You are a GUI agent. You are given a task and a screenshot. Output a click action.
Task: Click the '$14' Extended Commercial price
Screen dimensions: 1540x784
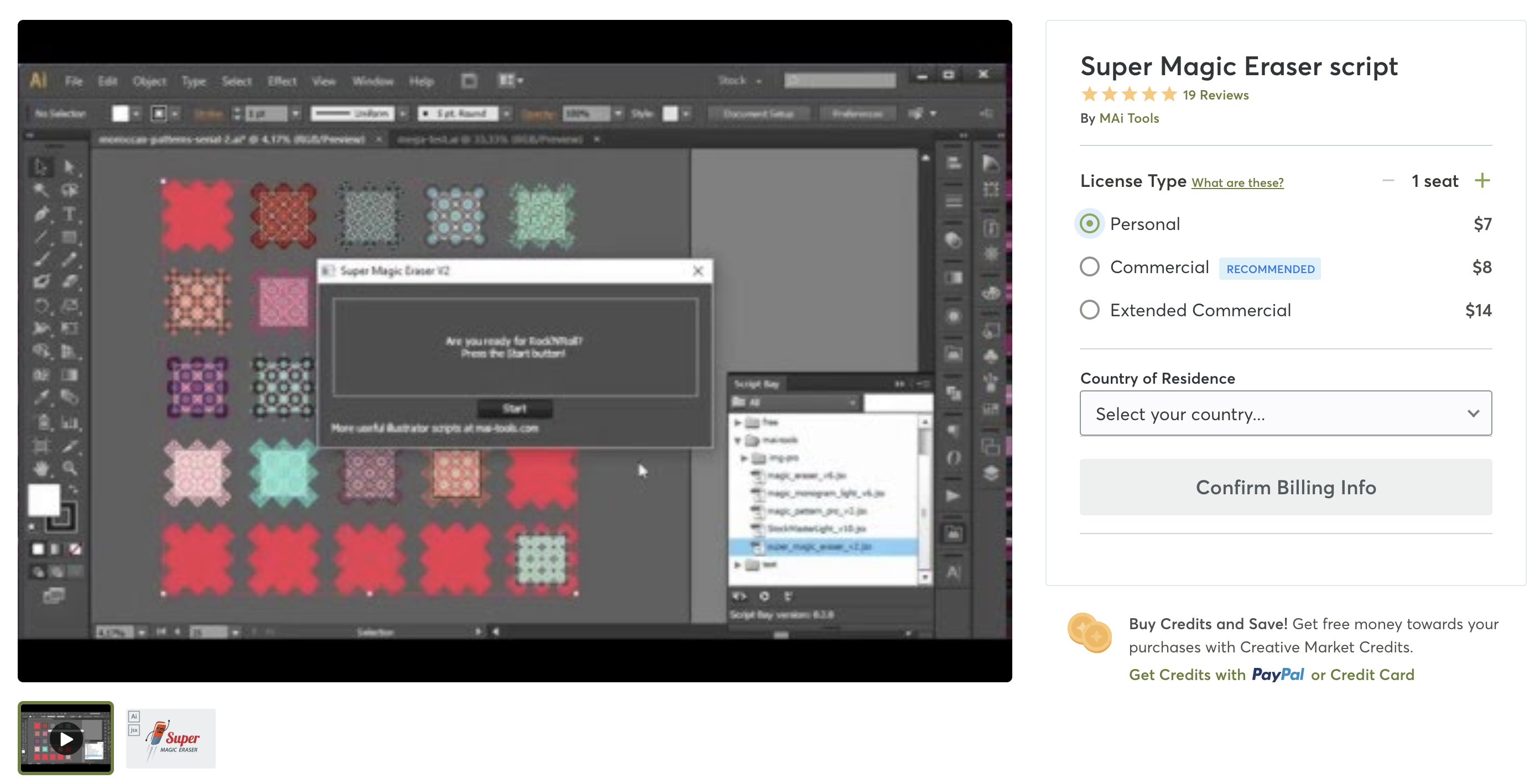(x=1478, y=310)
